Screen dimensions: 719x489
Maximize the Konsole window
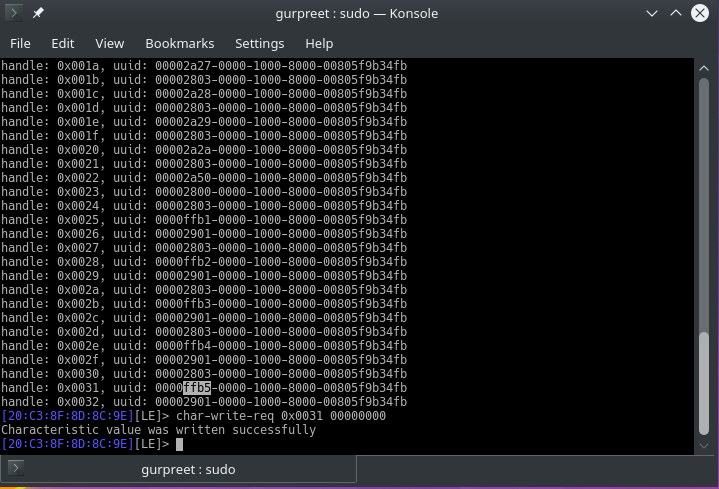point(676,14)
